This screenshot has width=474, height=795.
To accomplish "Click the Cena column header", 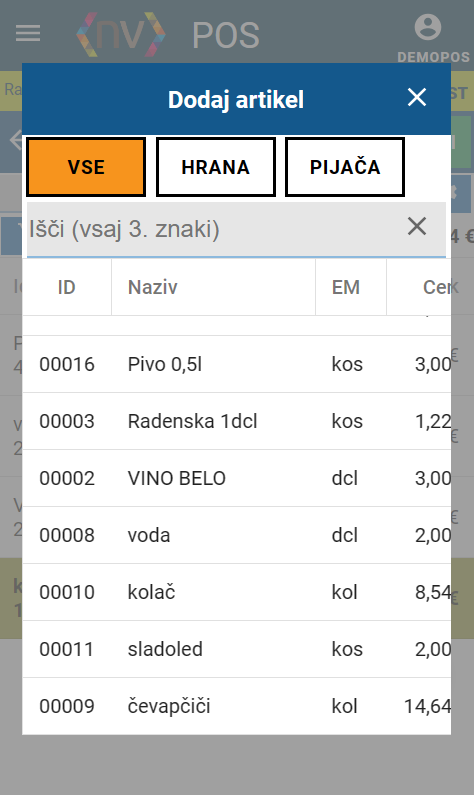I will click(419, 287).
